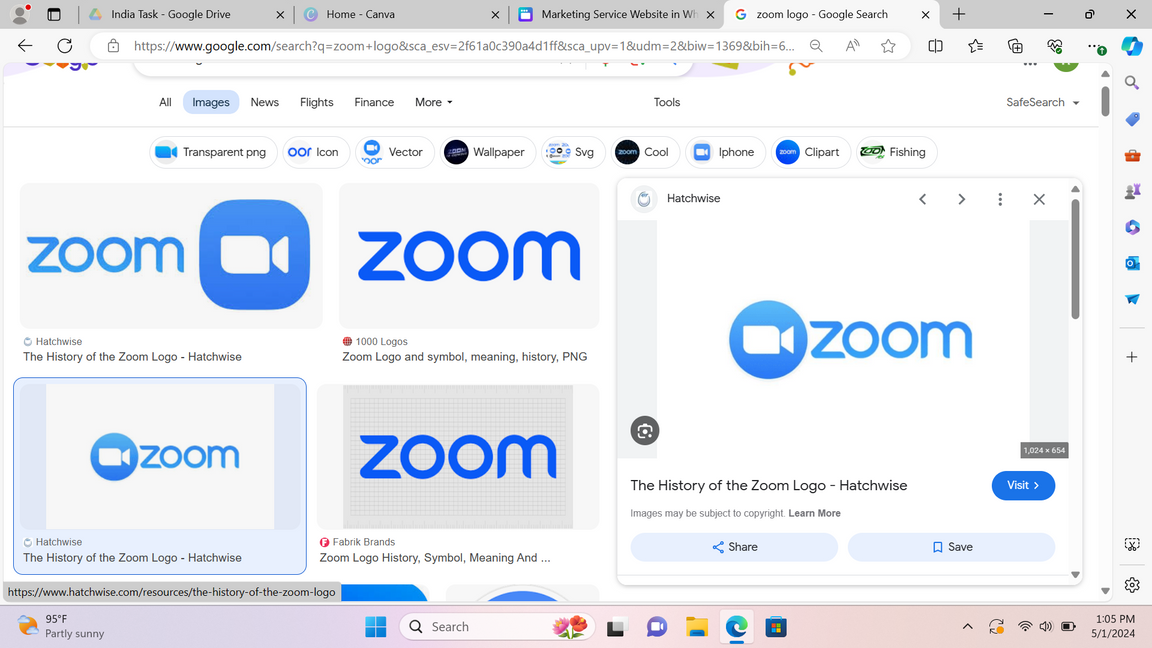The height and width of the screenshot is (648, 1152).
Task: Open the Copilot icon in Edge toolbar
Action: [x=1132, y=46]
